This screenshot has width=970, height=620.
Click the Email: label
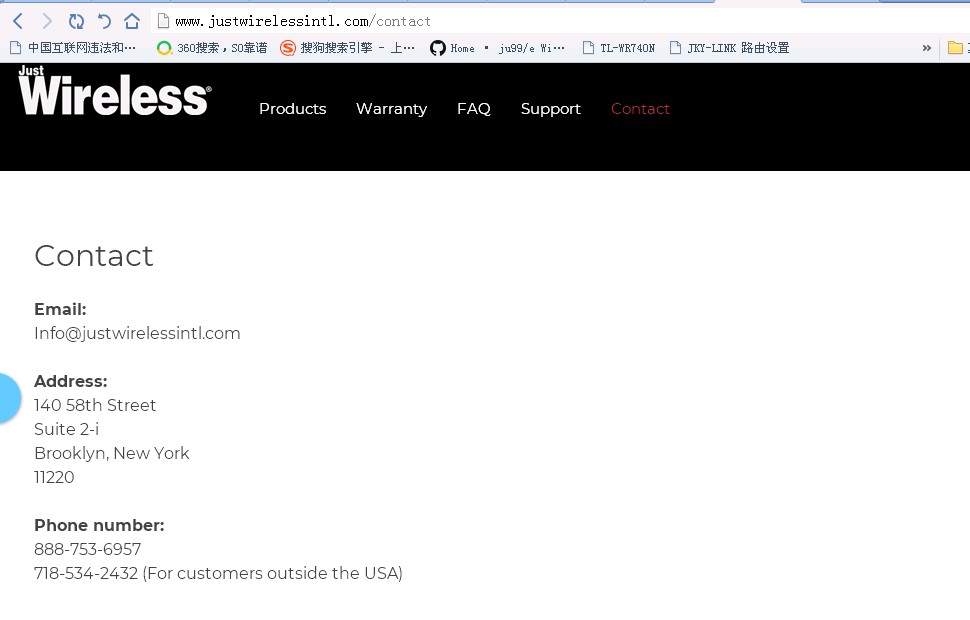[60, 309]
